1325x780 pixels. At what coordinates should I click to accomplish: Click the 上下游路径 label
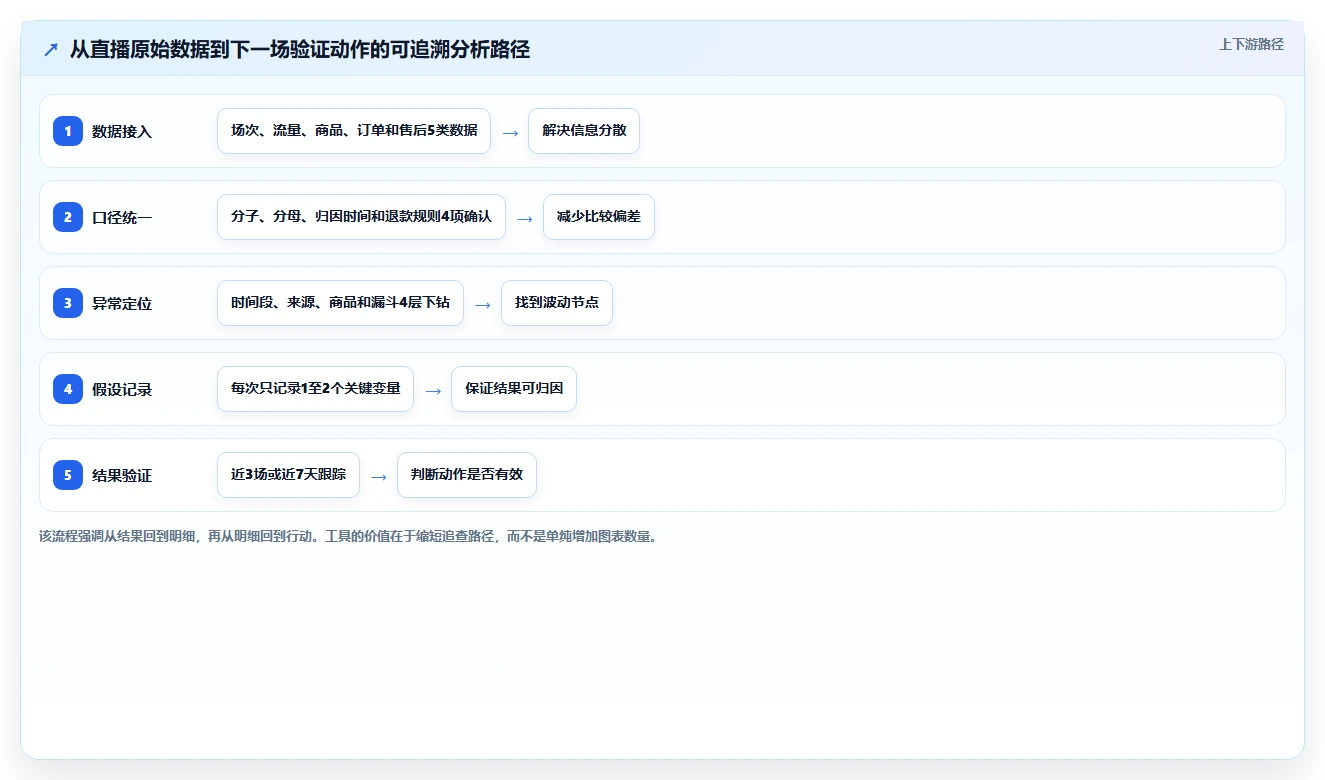[1251, 45]
